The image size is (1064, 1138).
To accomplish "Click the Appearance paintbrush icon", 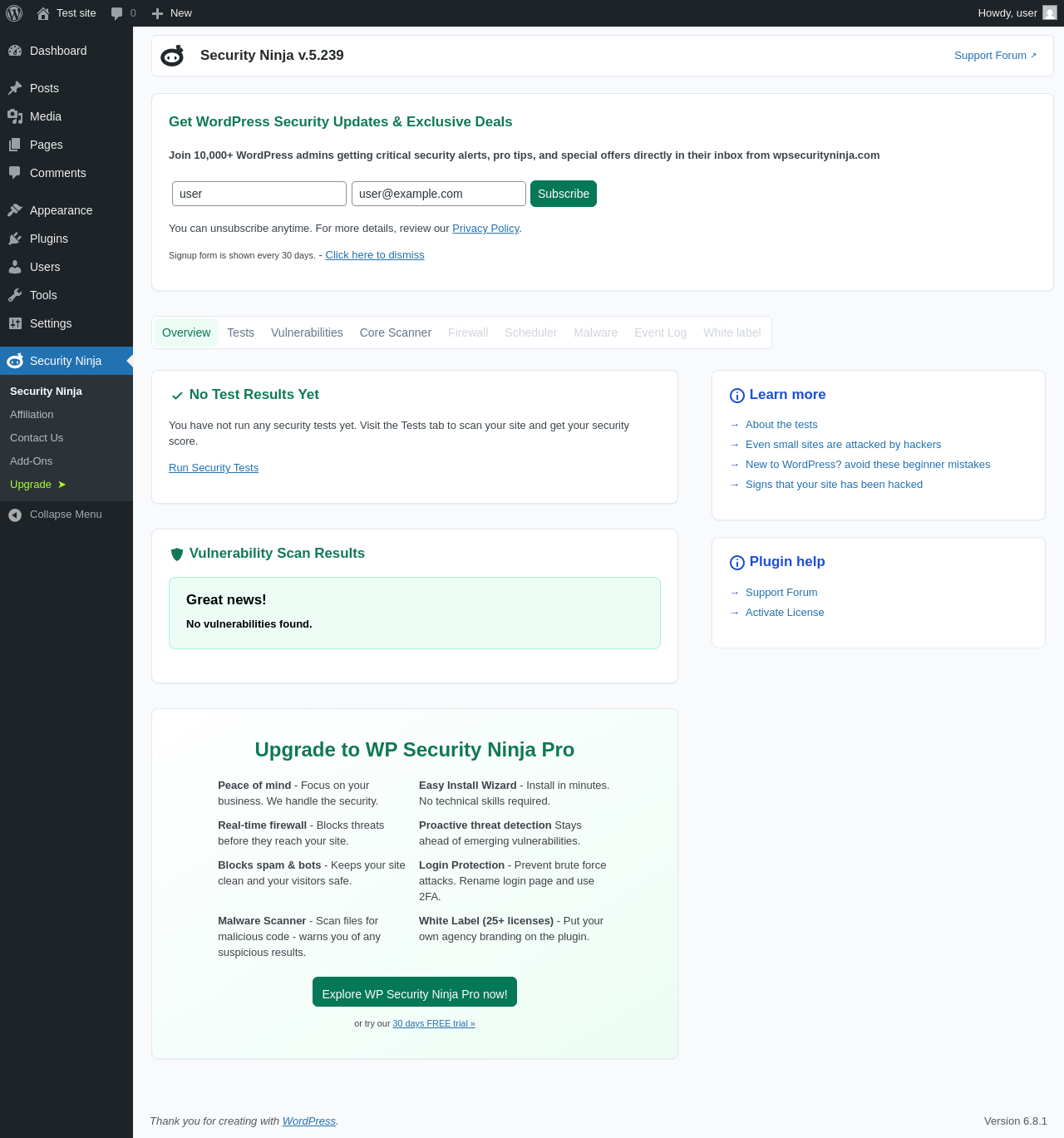I will (15, 210).
